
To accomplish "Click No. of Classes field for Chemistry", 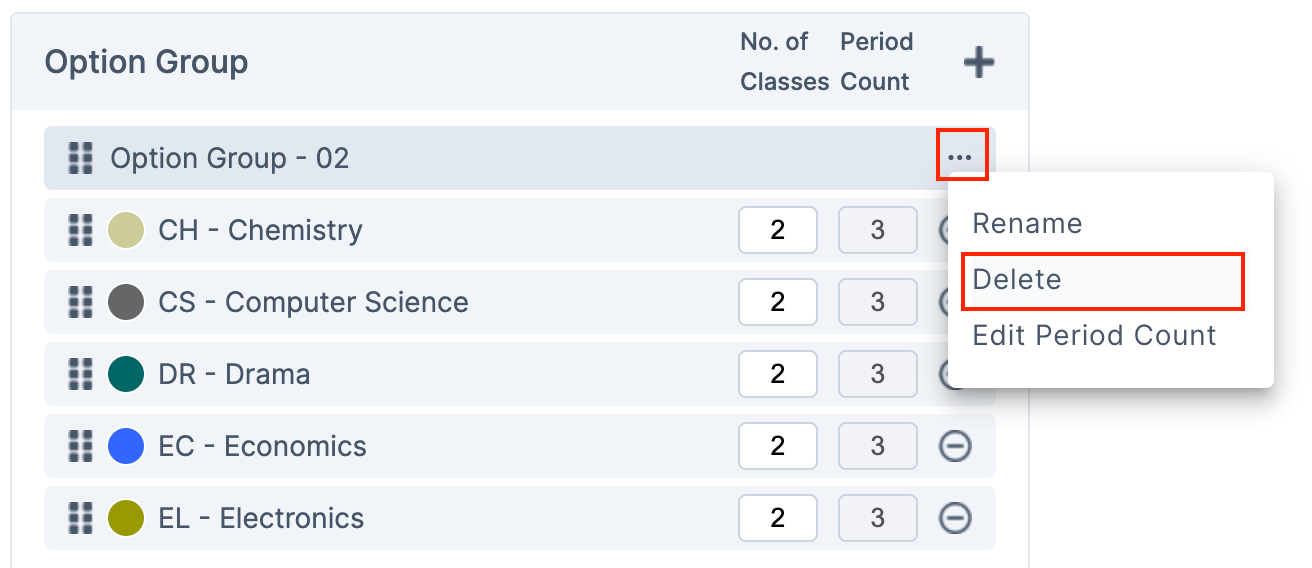I will pos(777,230).
